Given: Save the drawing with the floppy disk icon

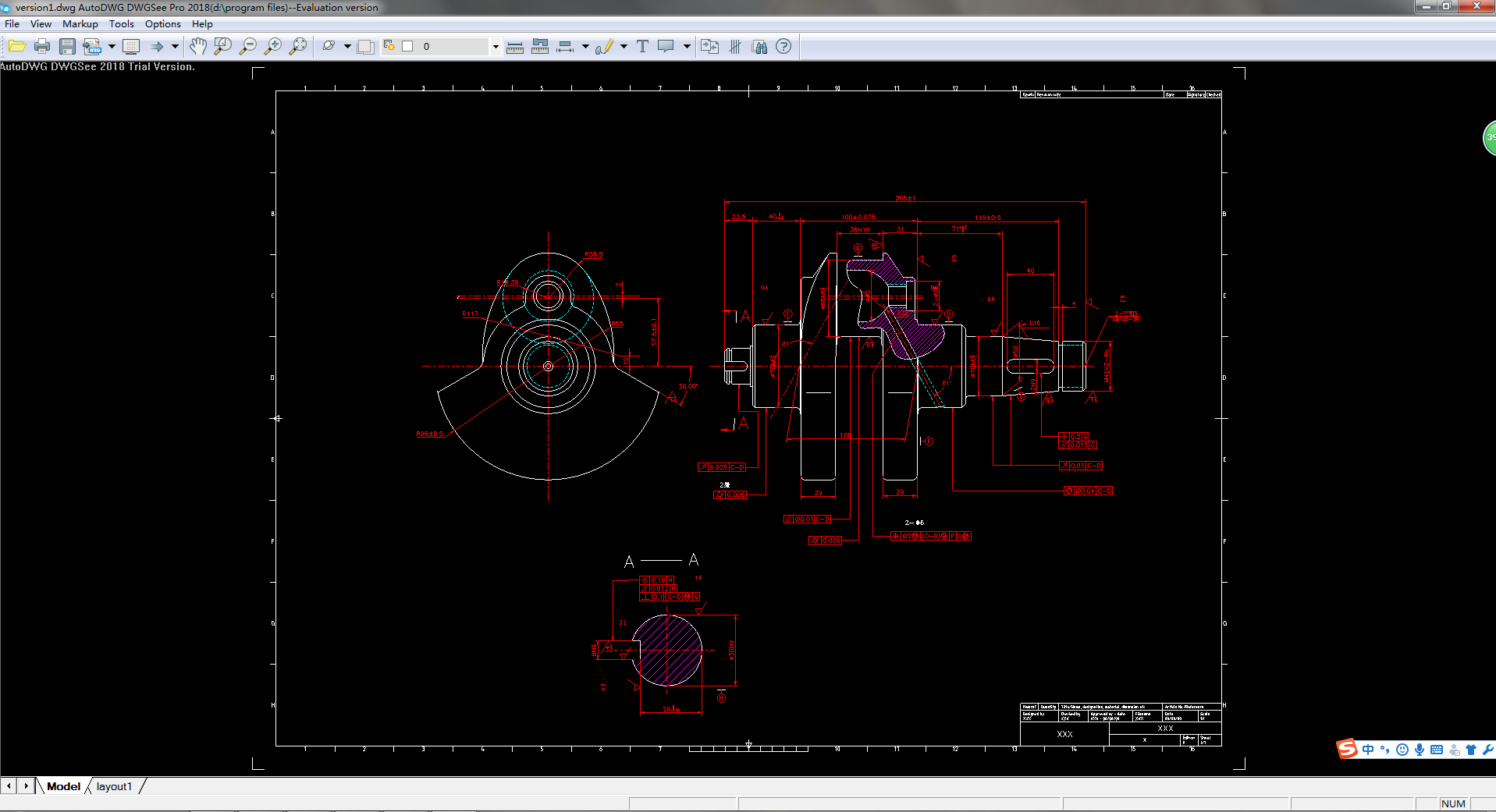Looking at the screenshot, I should (x=67, y=47).
